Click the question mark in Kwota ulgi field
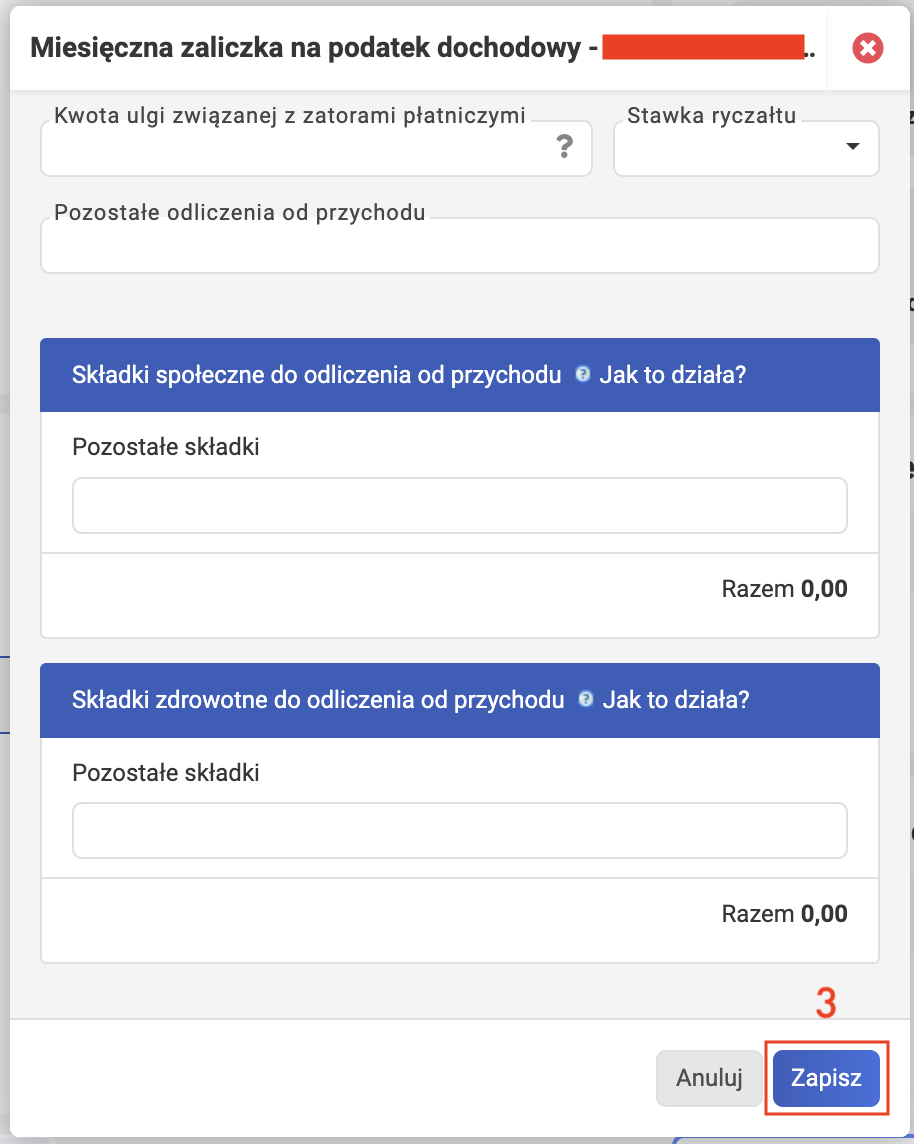This screenshot has width=914, height=1144. tap(564, 147)
